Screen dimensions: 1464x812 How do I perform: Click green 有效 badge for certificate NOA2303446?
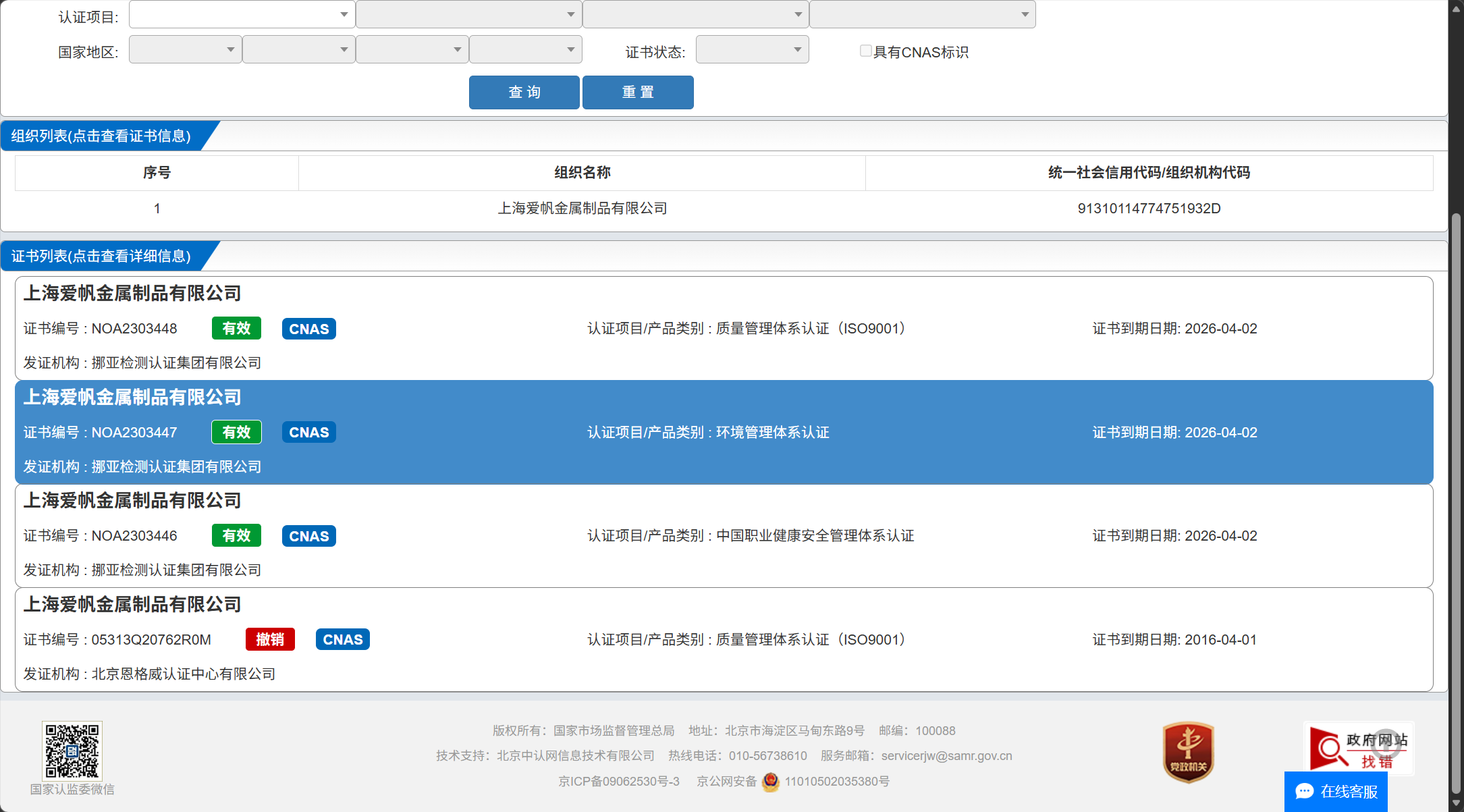[236, 536]
